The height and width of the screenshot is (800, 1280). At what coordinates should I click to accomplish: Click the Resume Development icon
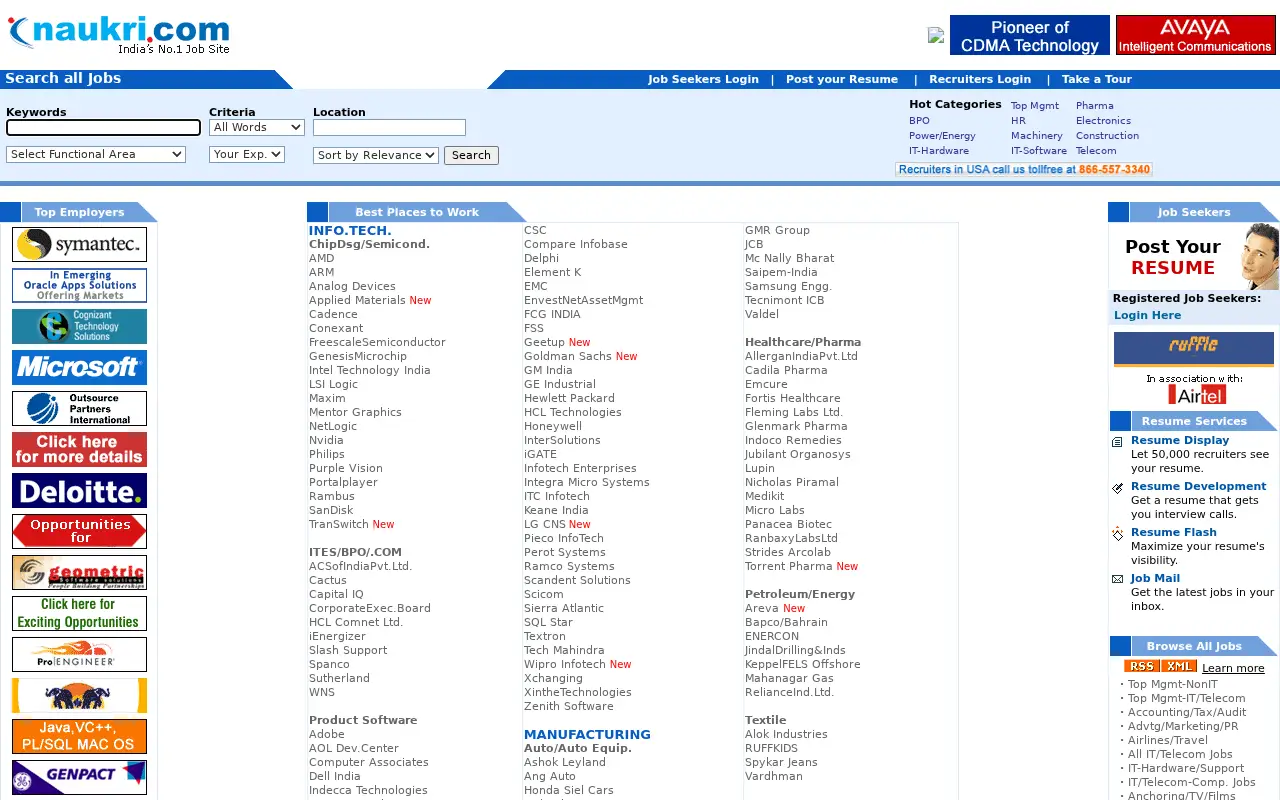click(1118, 488)
